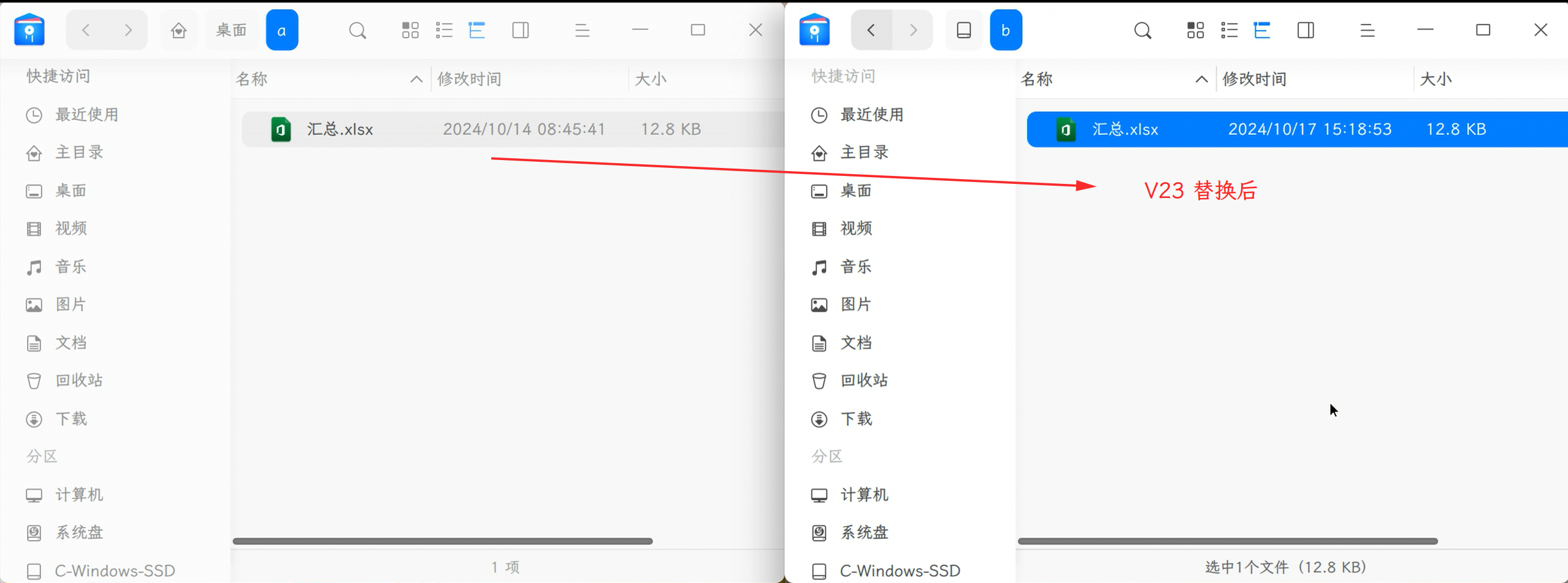Screen dimensions: 1568x583
Task: Switch left window to list view
Action: 444,30
